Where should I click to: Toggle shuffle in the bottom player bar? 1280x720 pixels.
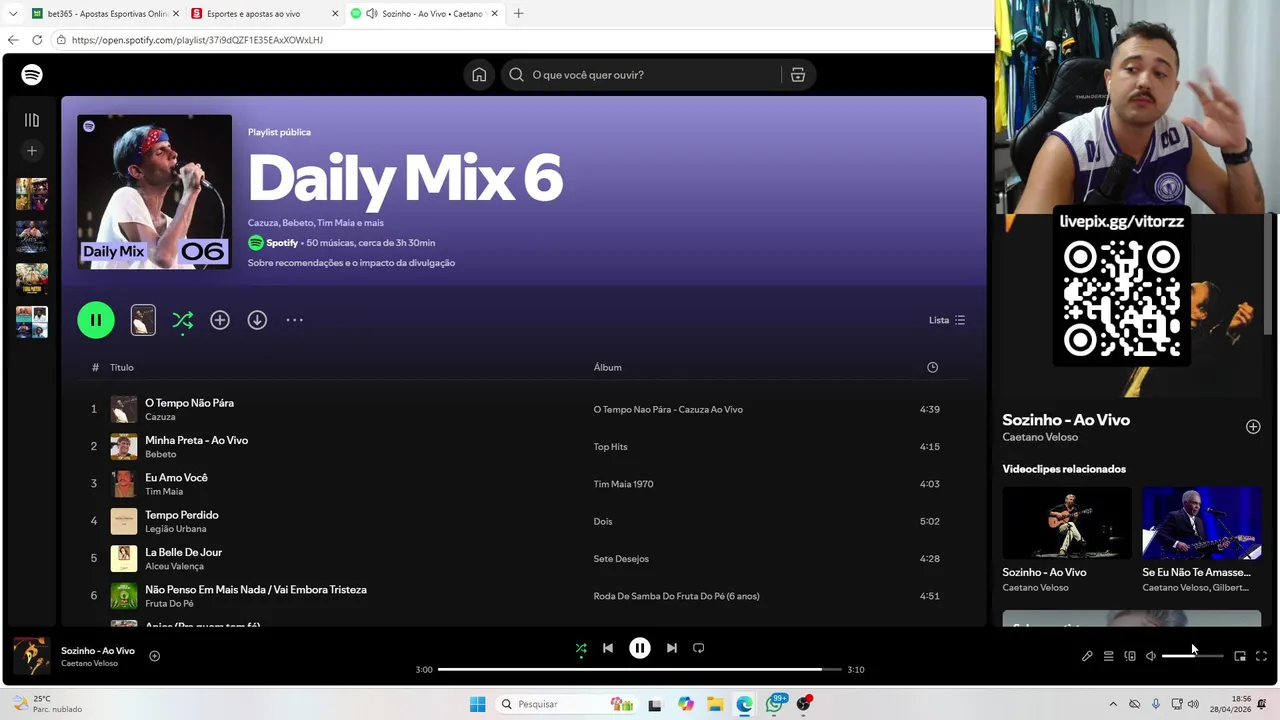click(581, 648)
